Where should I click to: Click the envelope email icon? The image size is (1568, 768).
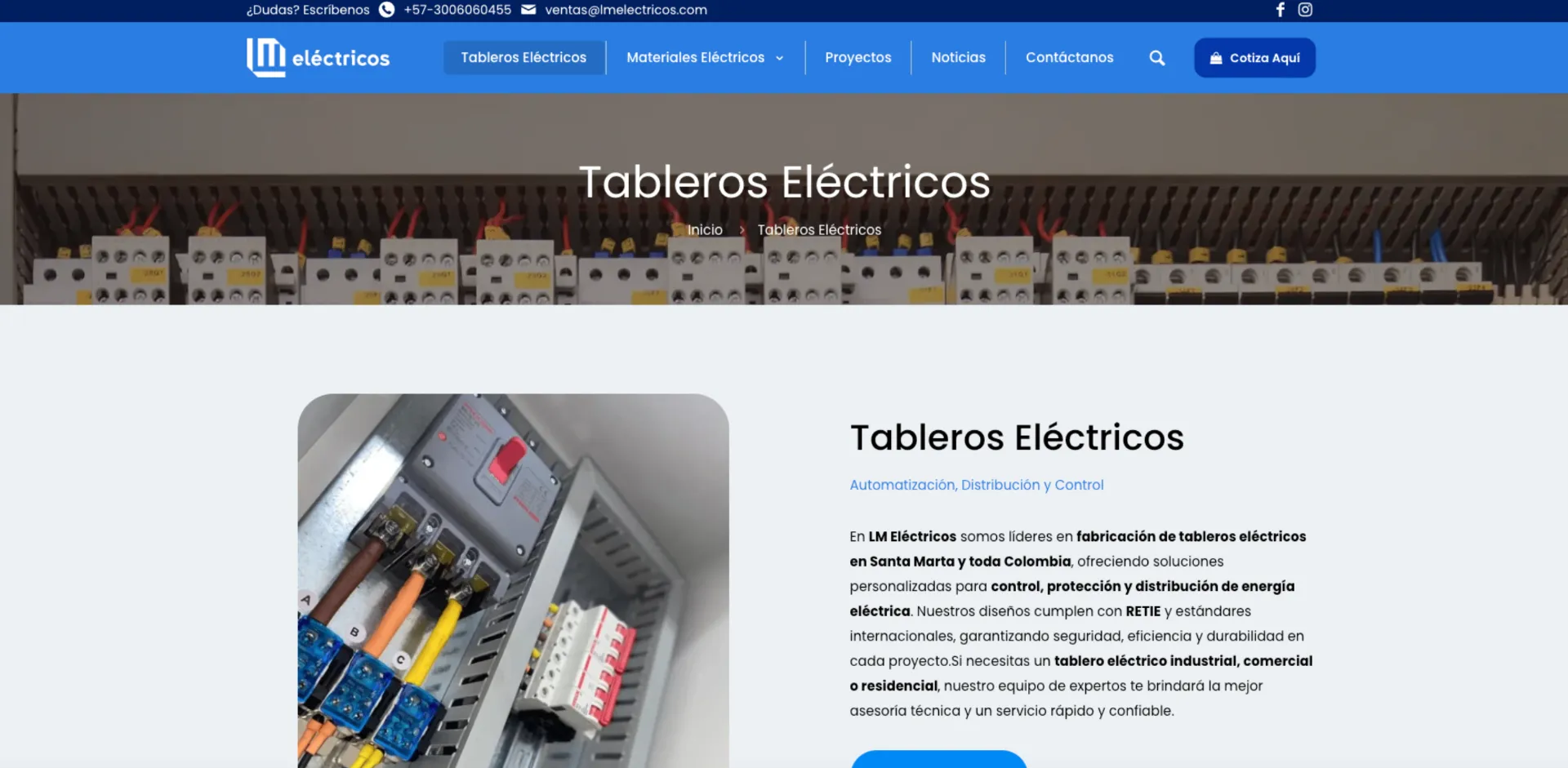[x=528, y=10]
